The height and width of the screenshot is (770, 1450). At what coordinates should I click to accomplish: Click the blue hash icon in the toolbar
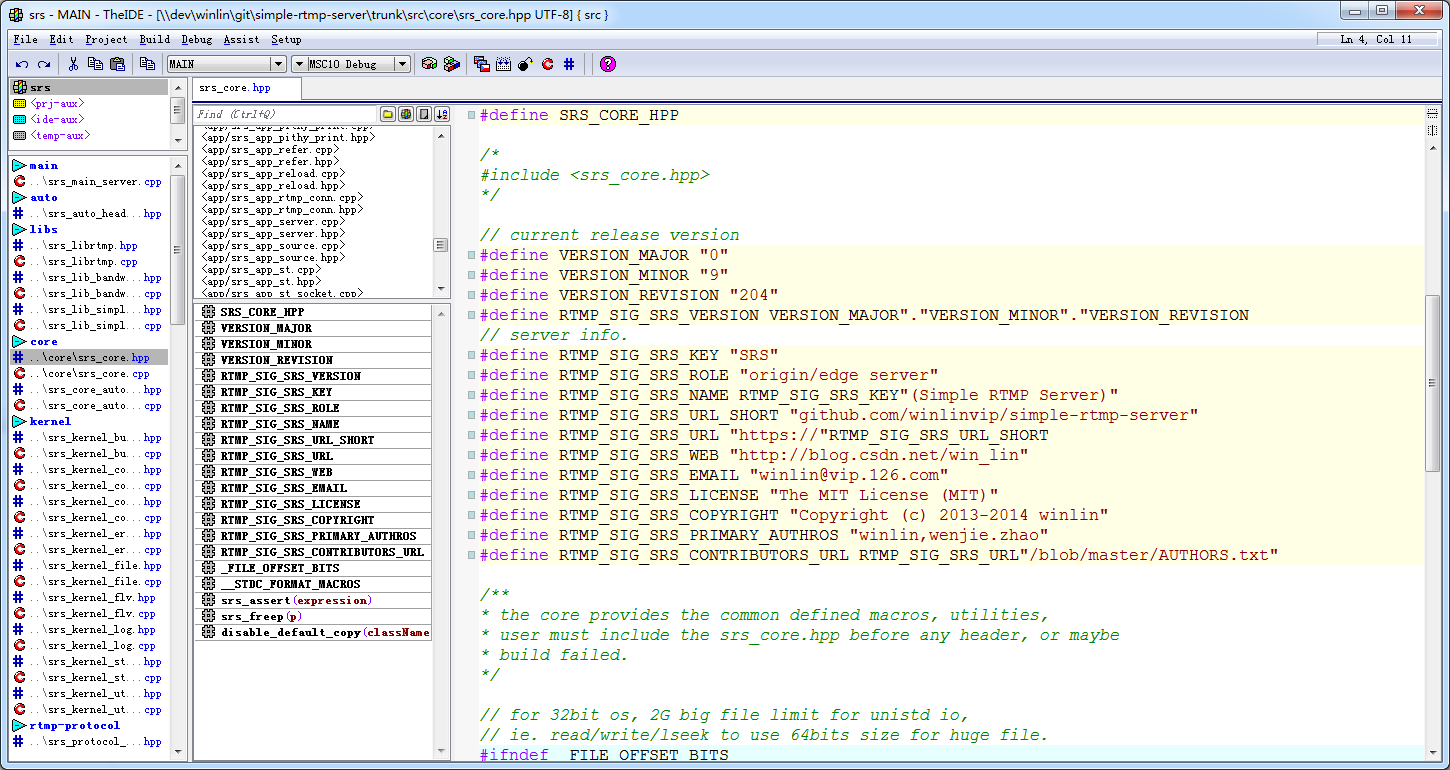point(569,64)
